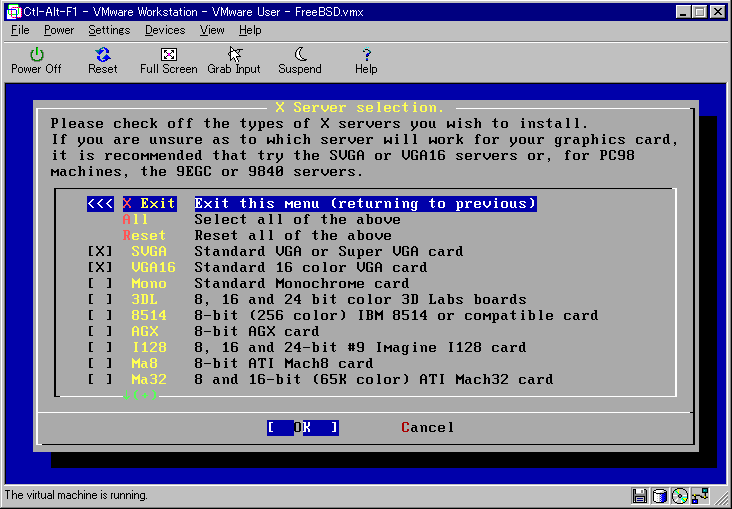Toggle the SVGA server checkbox
The image size is (732, 509).
[100, 251]
